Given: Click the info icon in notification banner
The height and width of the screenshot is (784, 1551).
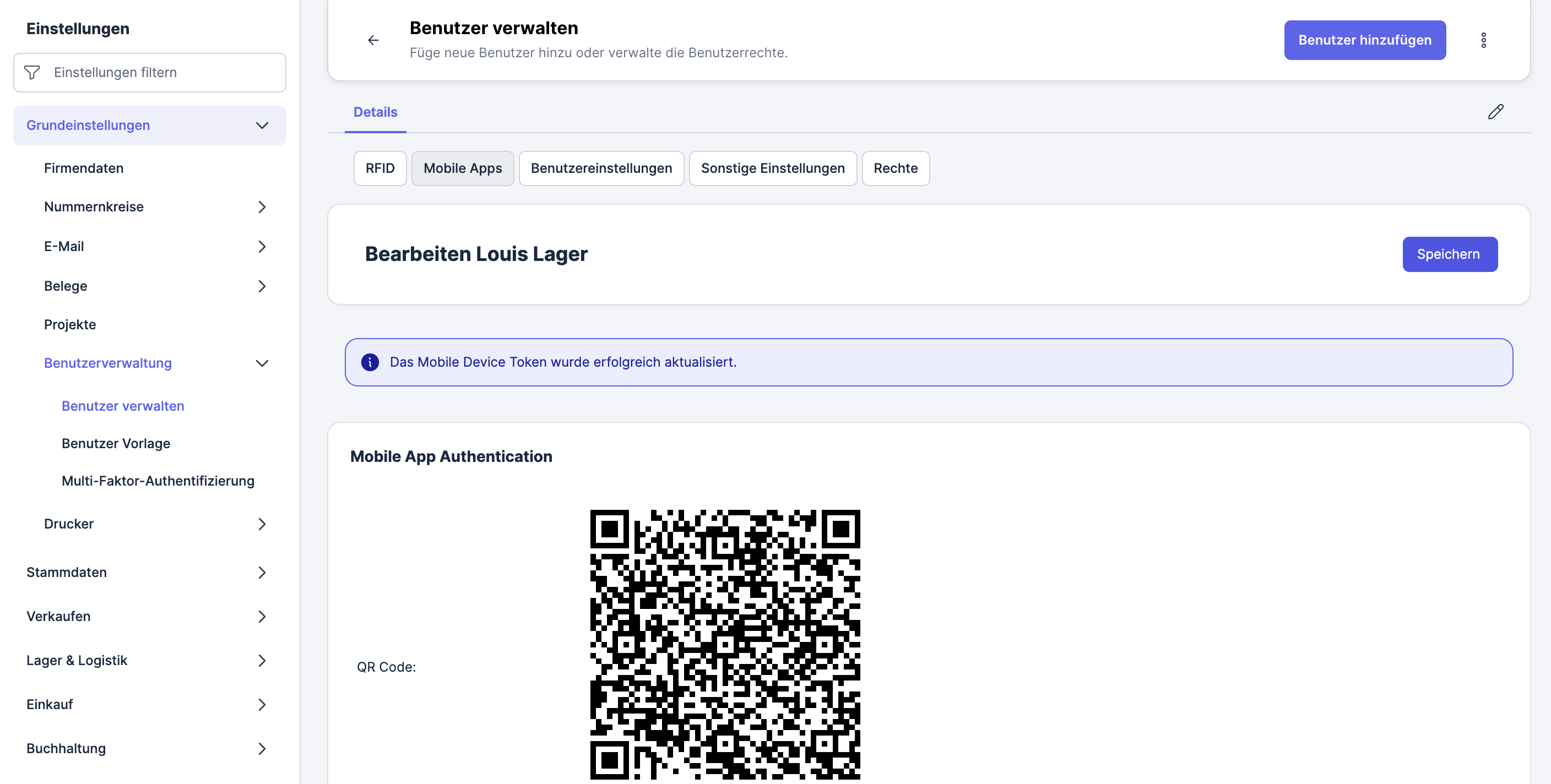Looking at the screenshot, I should 370,362.
